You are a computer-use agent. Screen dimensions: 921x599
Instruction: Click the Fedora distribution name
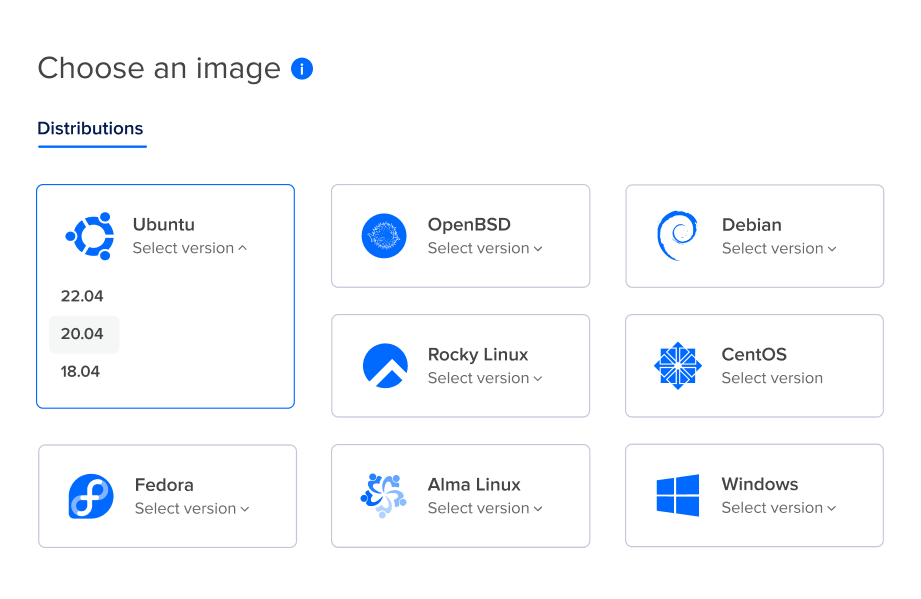(164, 485)
